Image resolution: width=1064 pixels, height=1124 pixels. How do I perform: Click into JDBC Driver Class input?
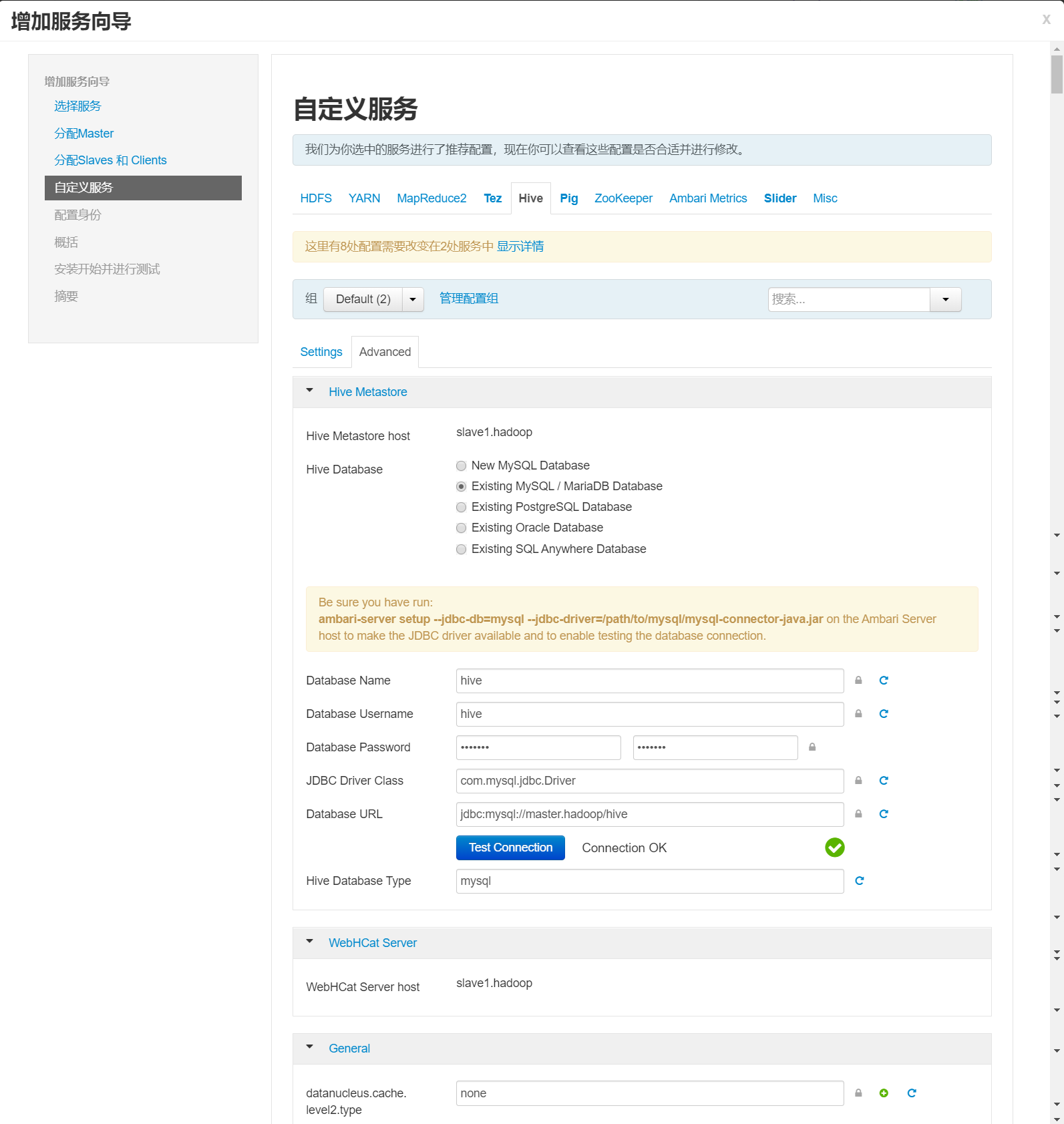tap(650, 781)
